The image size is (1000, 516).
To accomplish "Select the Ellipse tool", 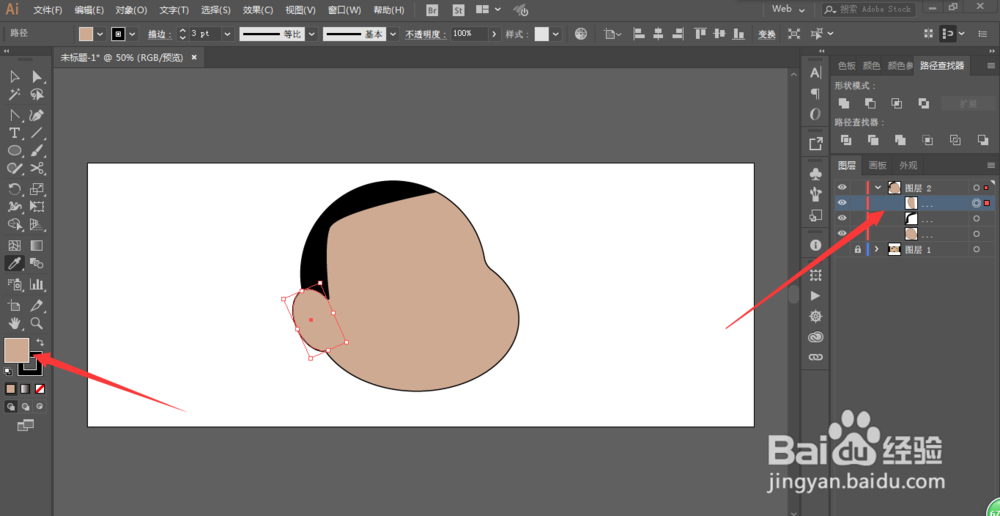I will [14, 151].
